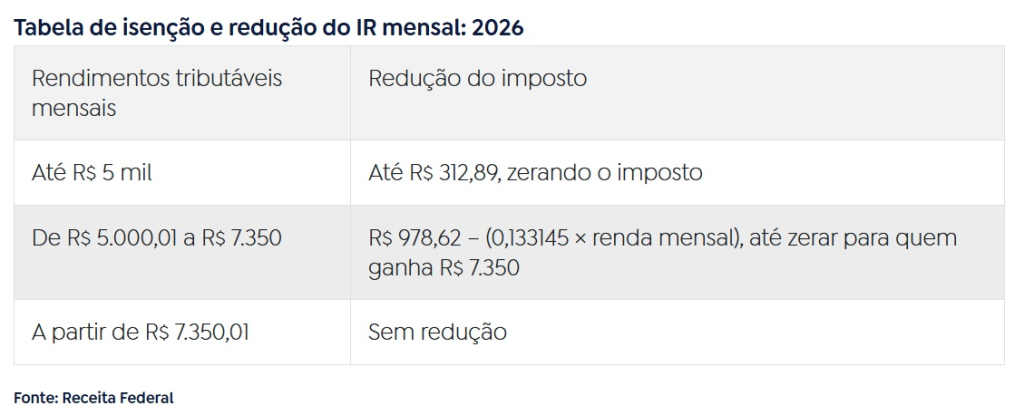The height and width of the screenshot is (415, 1024).
Task: Click the "Redução do imposto" column header
Action: [477, 78]
